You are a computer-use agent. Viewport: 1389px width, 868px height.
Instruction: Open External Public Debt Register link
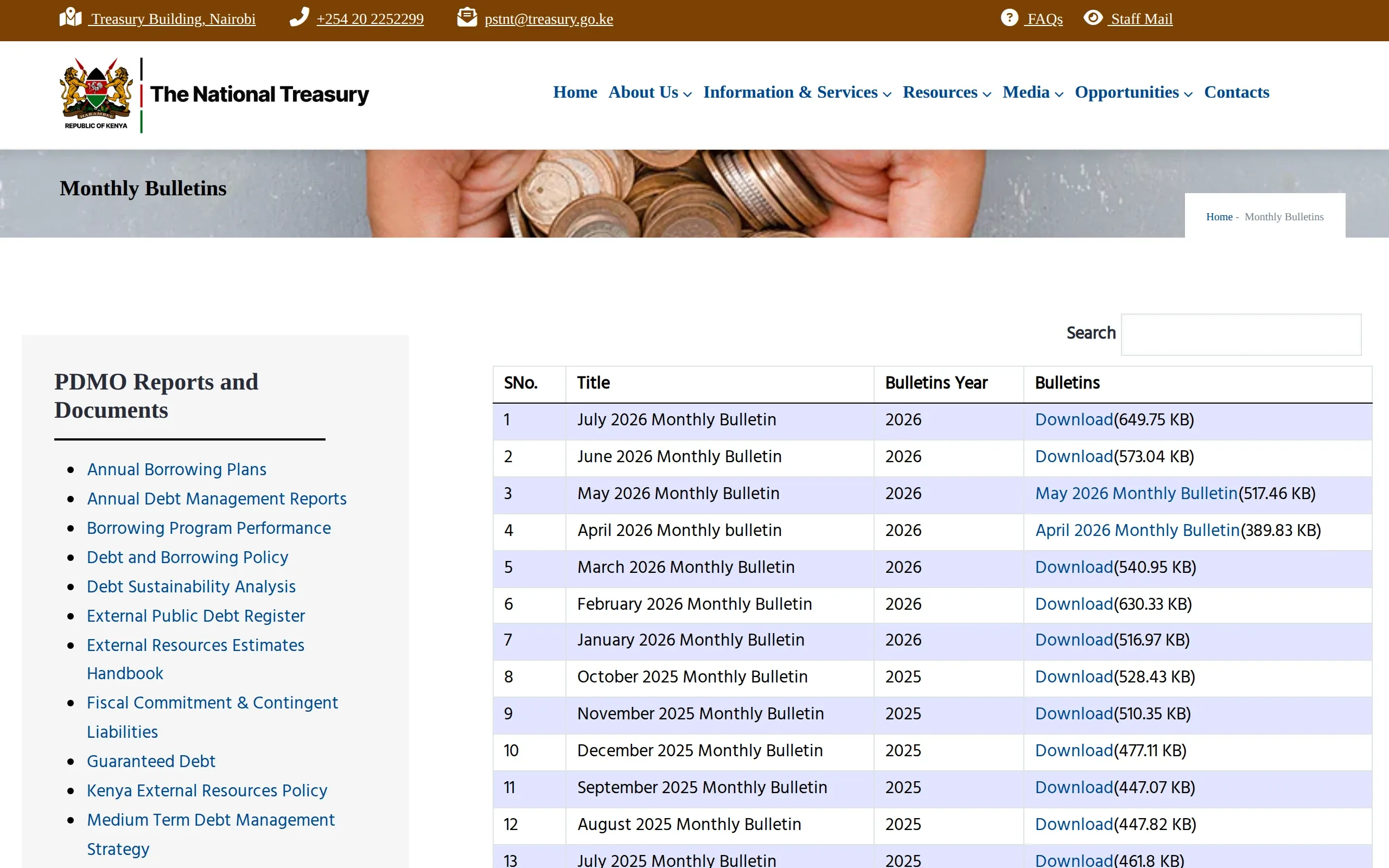[x=195, y=616]
